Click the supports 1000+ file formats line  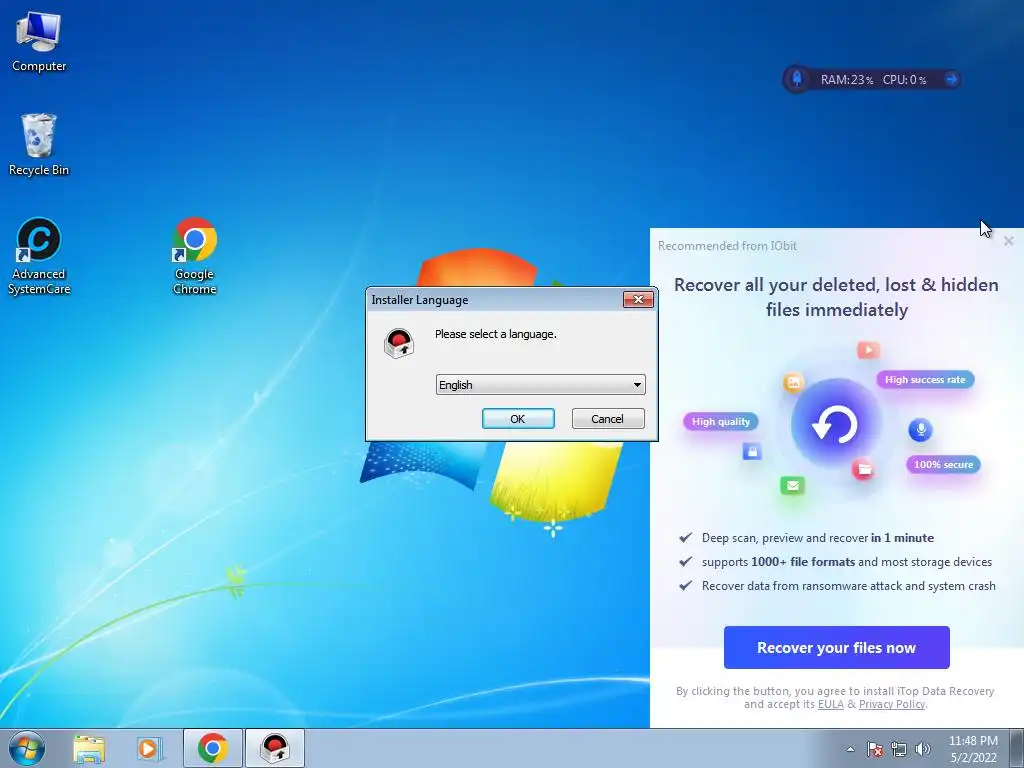point(846,562)
